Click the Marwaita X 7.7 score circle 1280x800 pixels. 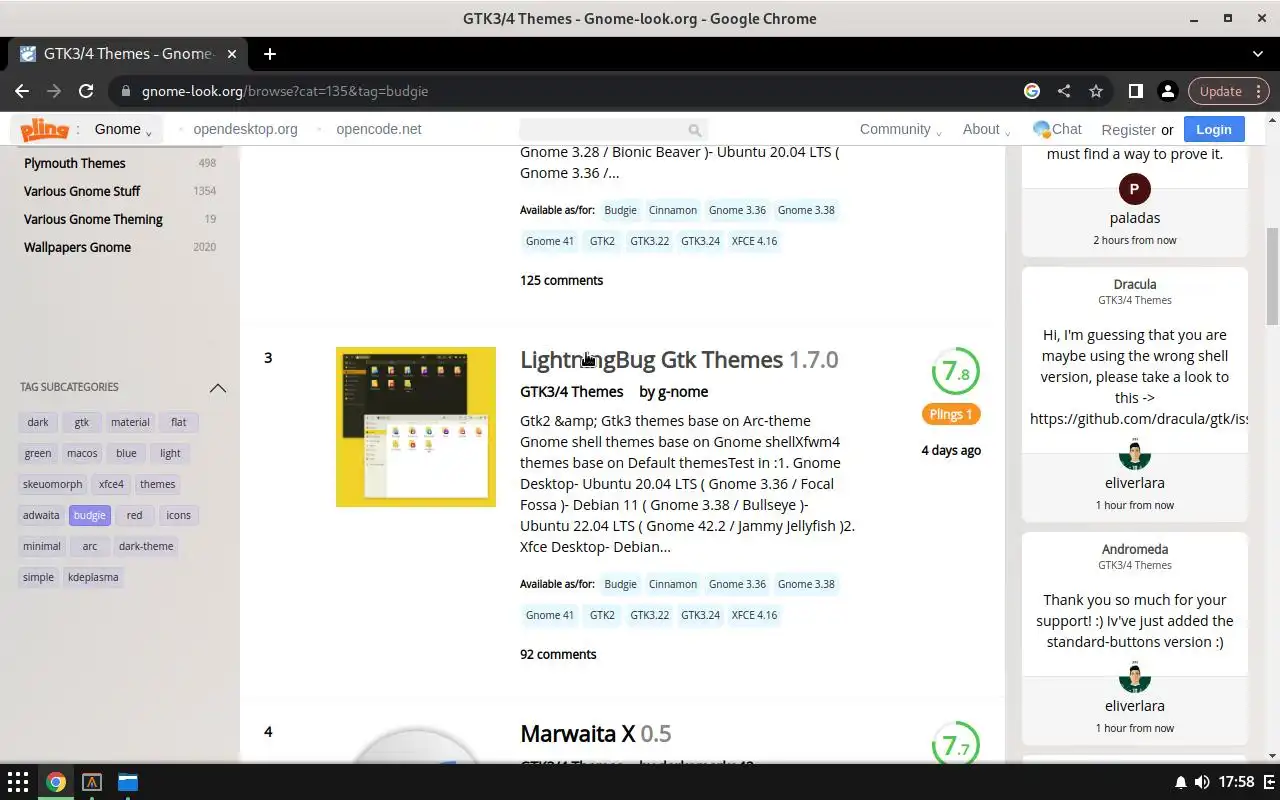[955, 744]
